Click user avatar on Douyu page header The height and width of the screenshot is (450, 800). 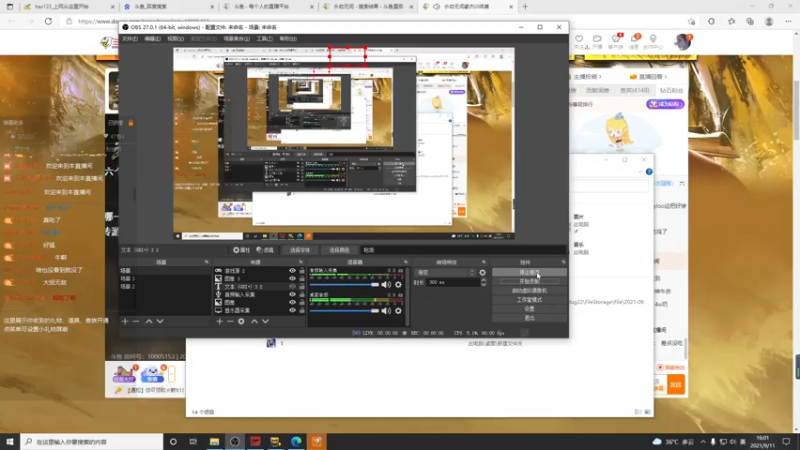[682, 42]
